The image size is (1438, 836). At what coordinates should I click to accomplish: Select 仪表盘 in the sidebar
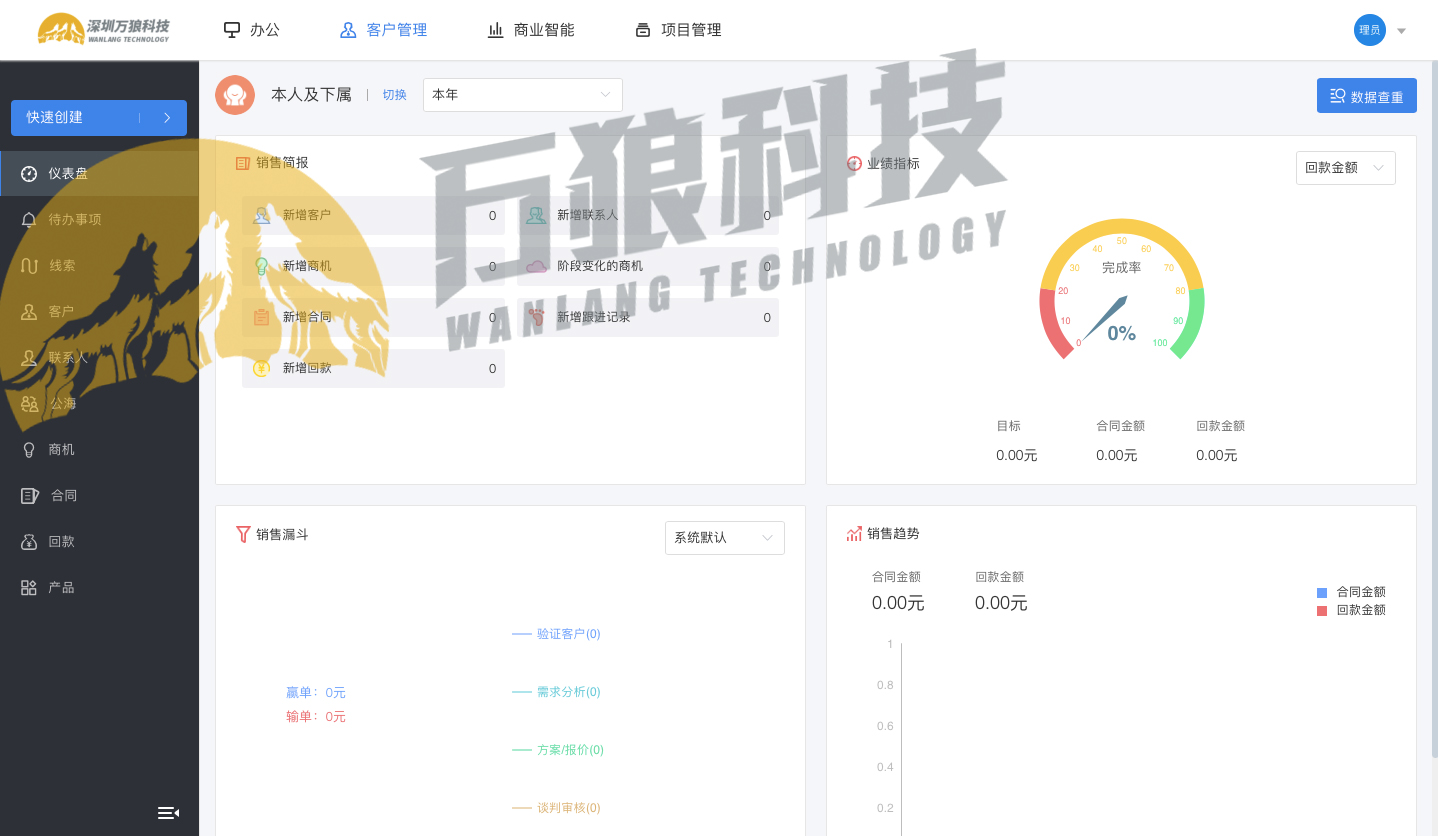pos(99,173)
